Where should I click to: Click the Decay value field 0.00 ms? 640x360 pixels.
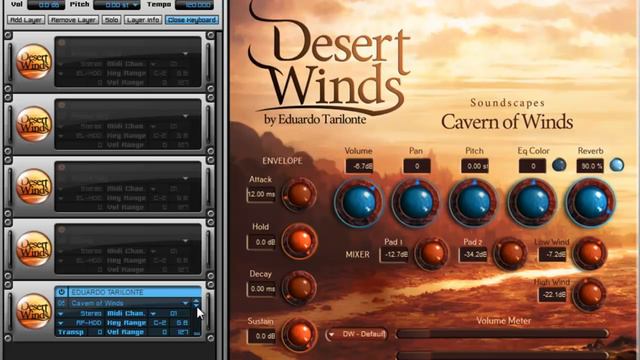pos(261,289)
